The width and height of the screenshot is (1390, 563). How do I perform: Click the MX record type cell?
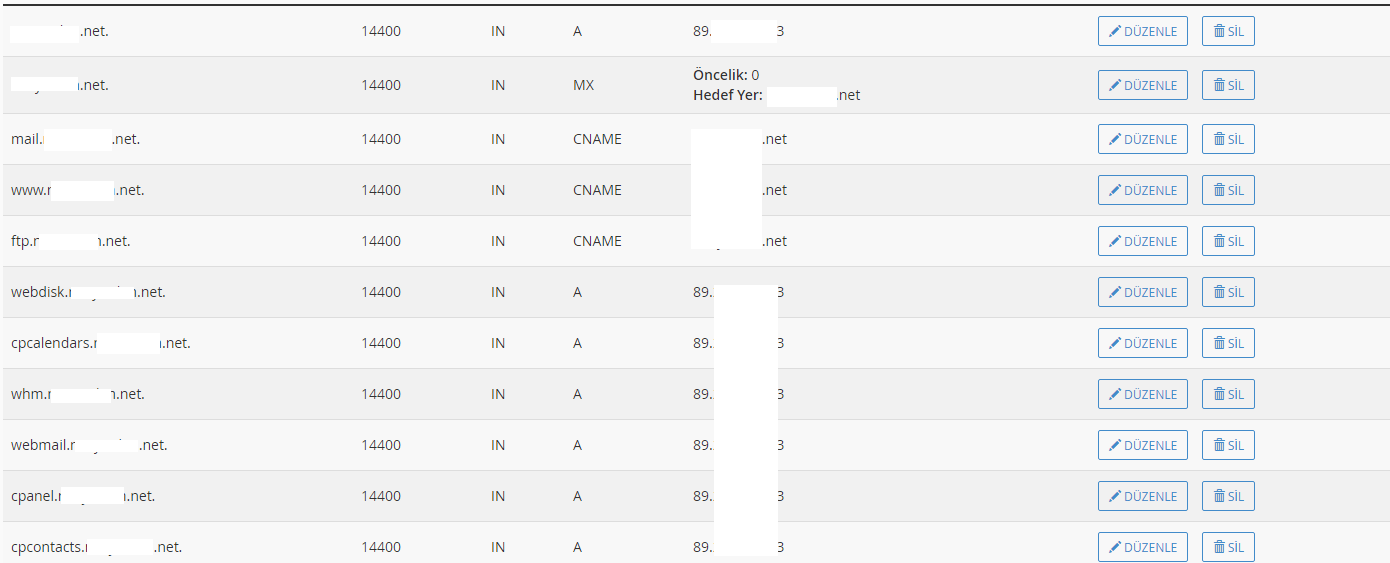583,85
